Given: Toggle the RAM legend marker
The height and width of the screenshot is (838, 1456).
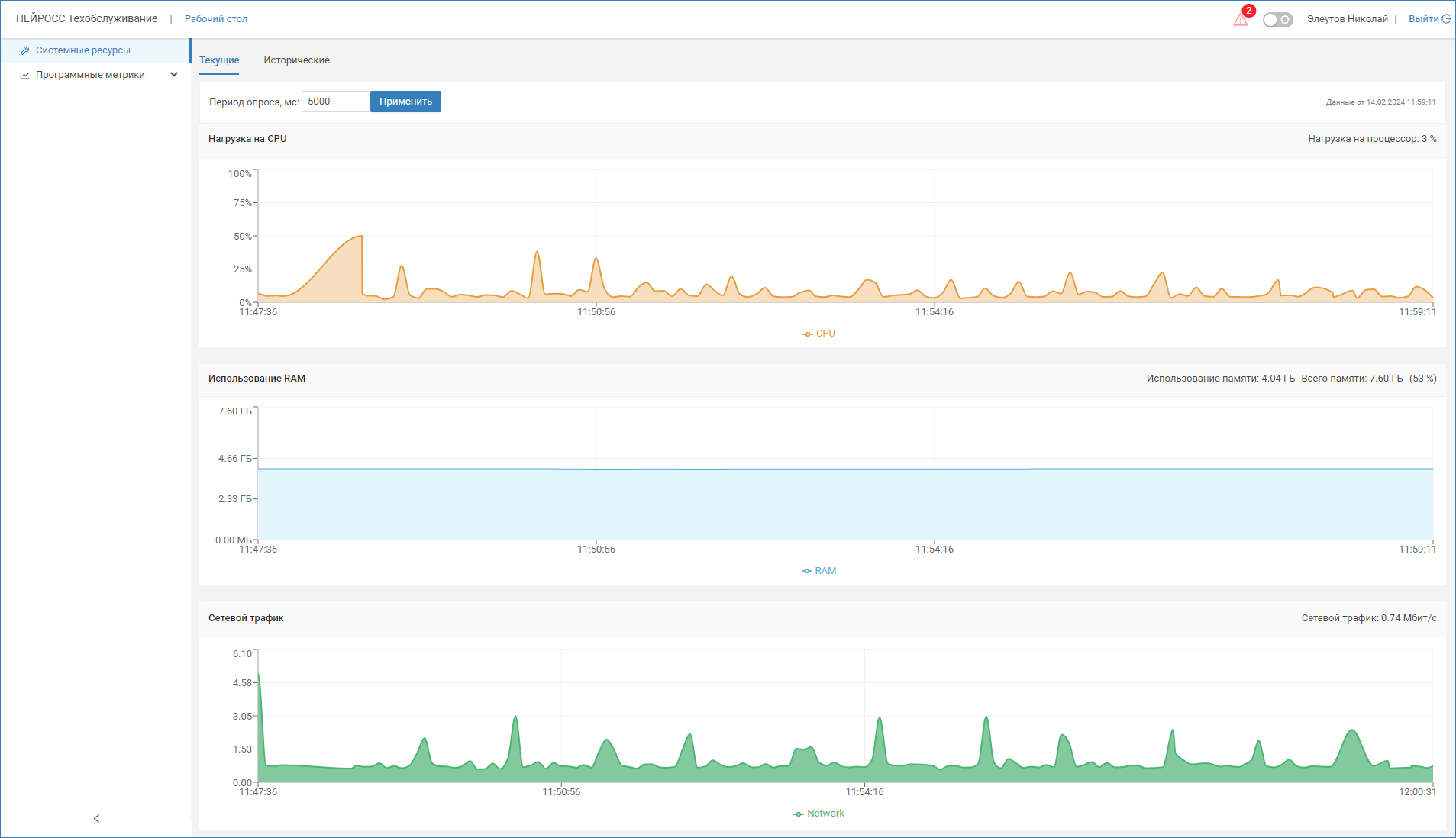Looking at the screenshot, I should point(807,572).
